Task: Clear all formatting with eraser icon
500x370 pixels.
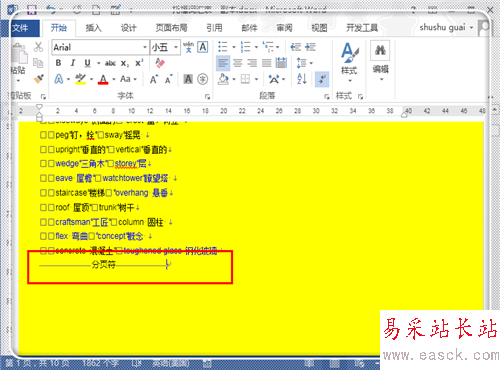Action: (160, 63)
